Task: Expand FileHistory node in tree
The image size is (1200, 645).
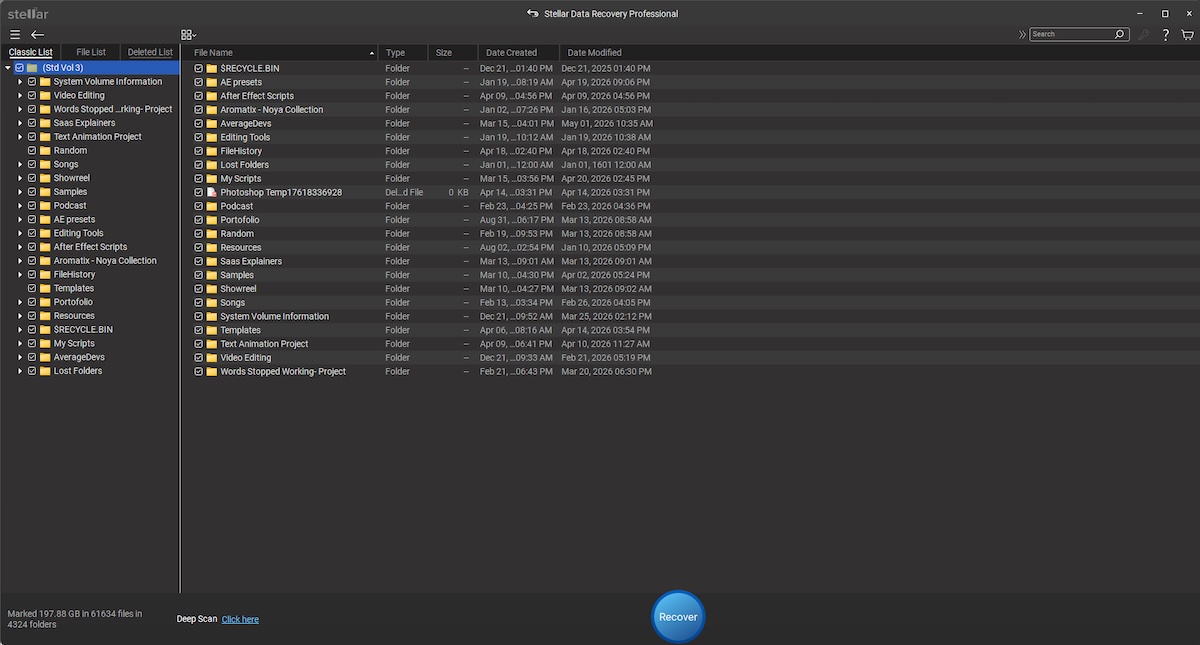Action: (x=20, y=274)
